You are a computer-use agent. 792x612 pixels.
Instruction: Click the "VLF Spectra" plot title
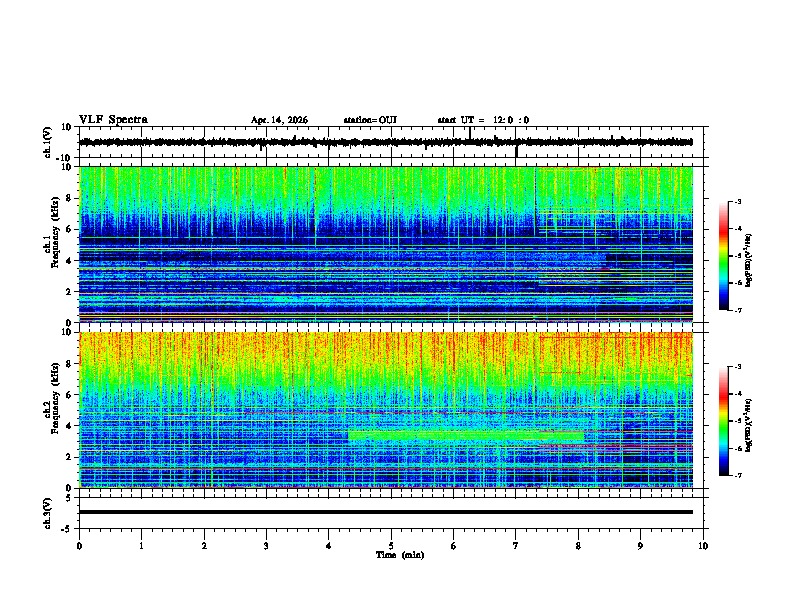click(113, 120)
